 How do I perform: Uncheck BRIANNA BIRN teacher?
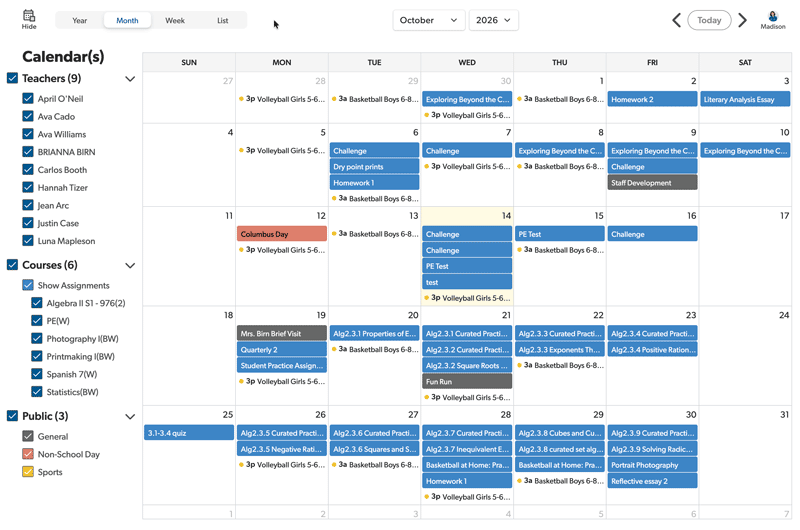click(28, 152)
